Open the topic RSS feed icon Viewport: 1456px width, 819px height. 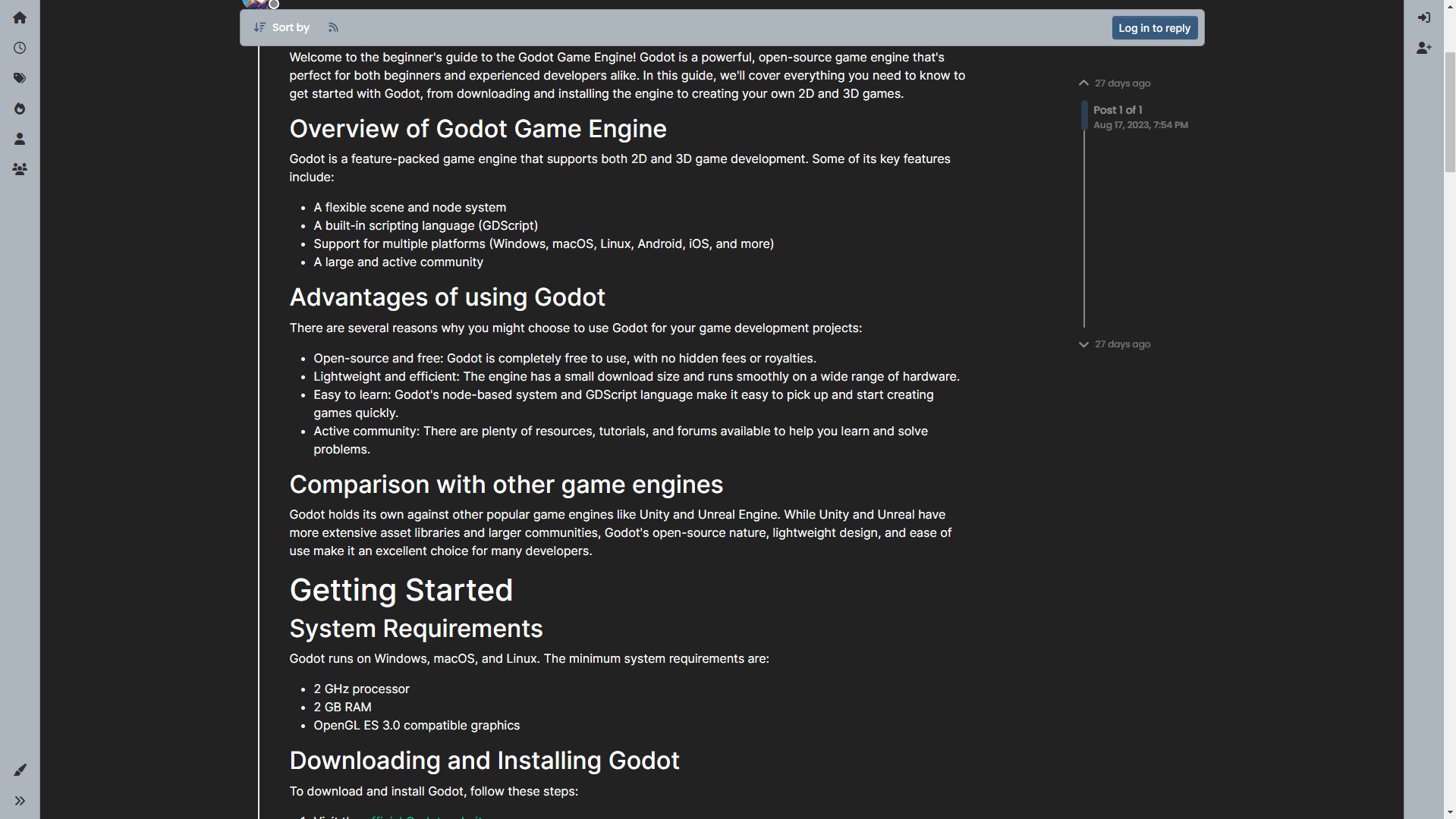pos(333,27)
